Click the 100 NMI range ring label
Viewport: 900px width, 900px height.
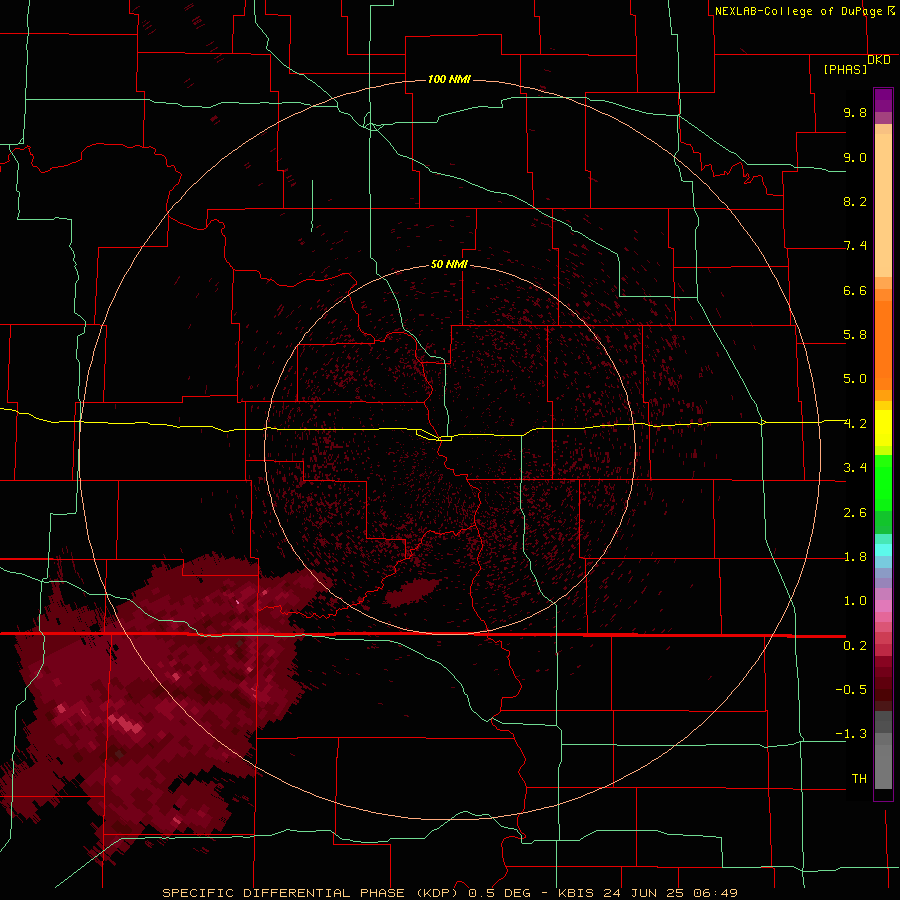(x=449, y=79)
